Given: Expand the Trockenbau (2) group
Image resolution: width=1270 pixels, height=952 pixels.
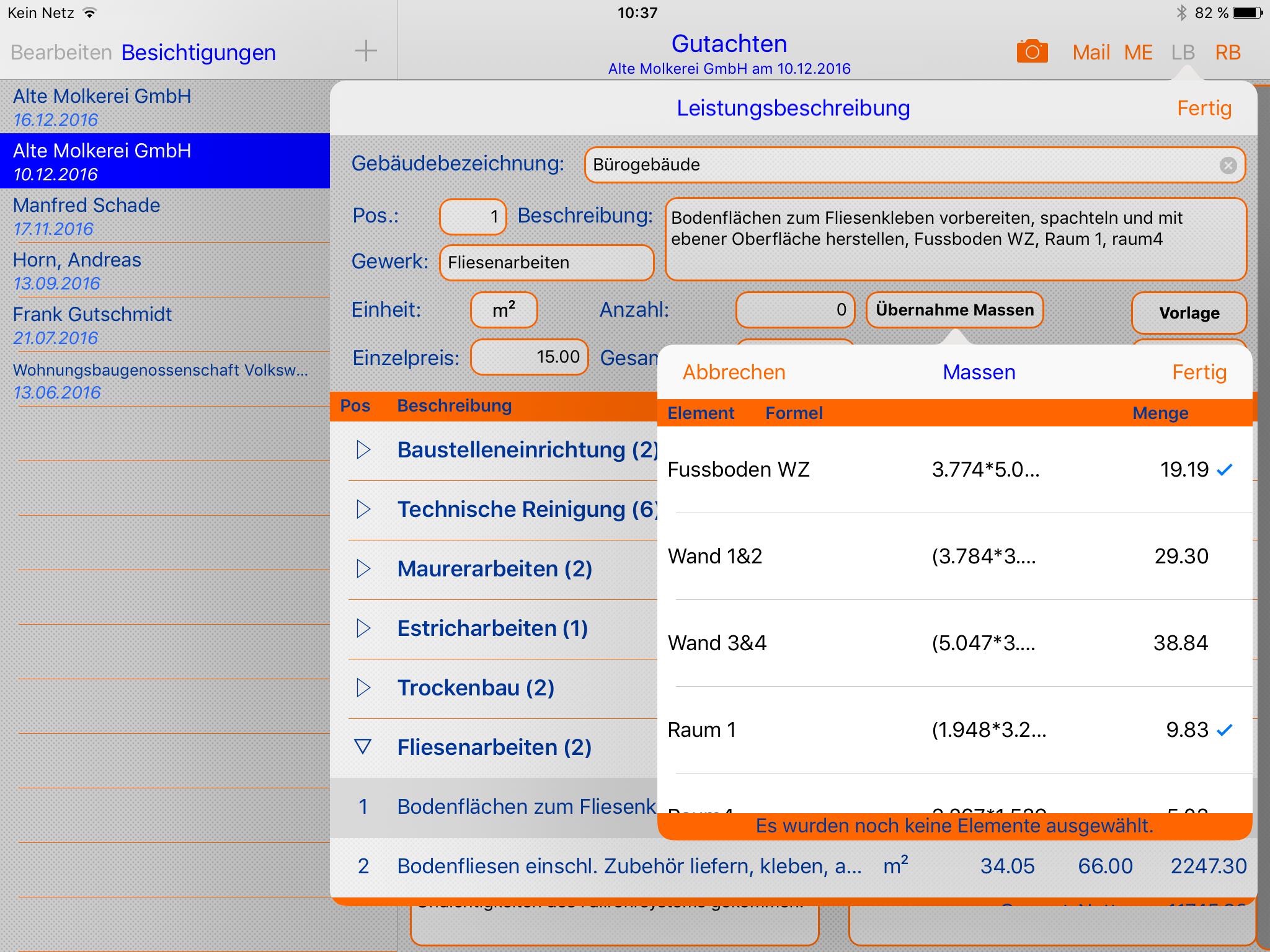Looking at the screenshot, I should point(363,688).
